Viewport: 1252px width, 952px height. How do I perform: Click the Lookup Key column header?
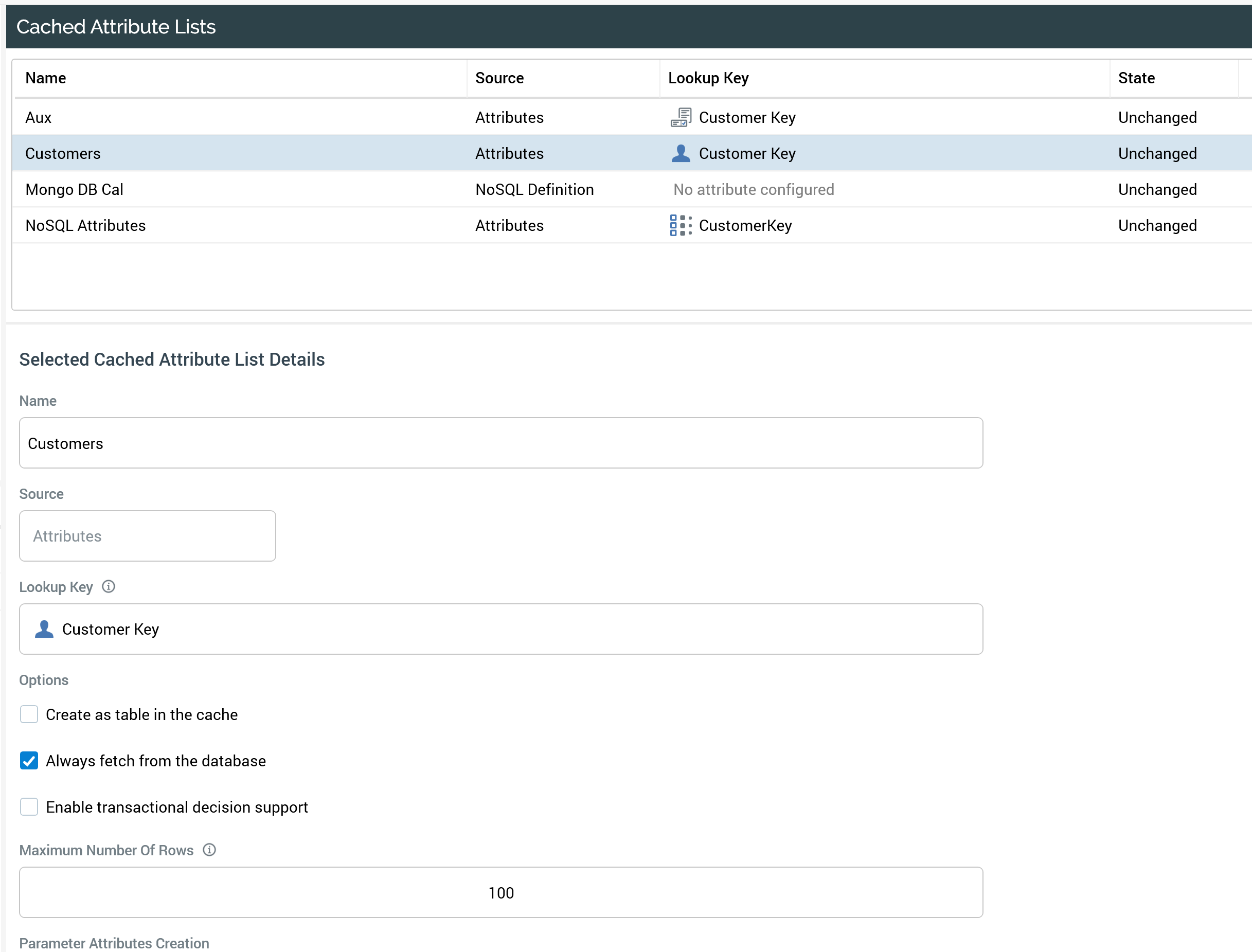[x=708, y=78]
